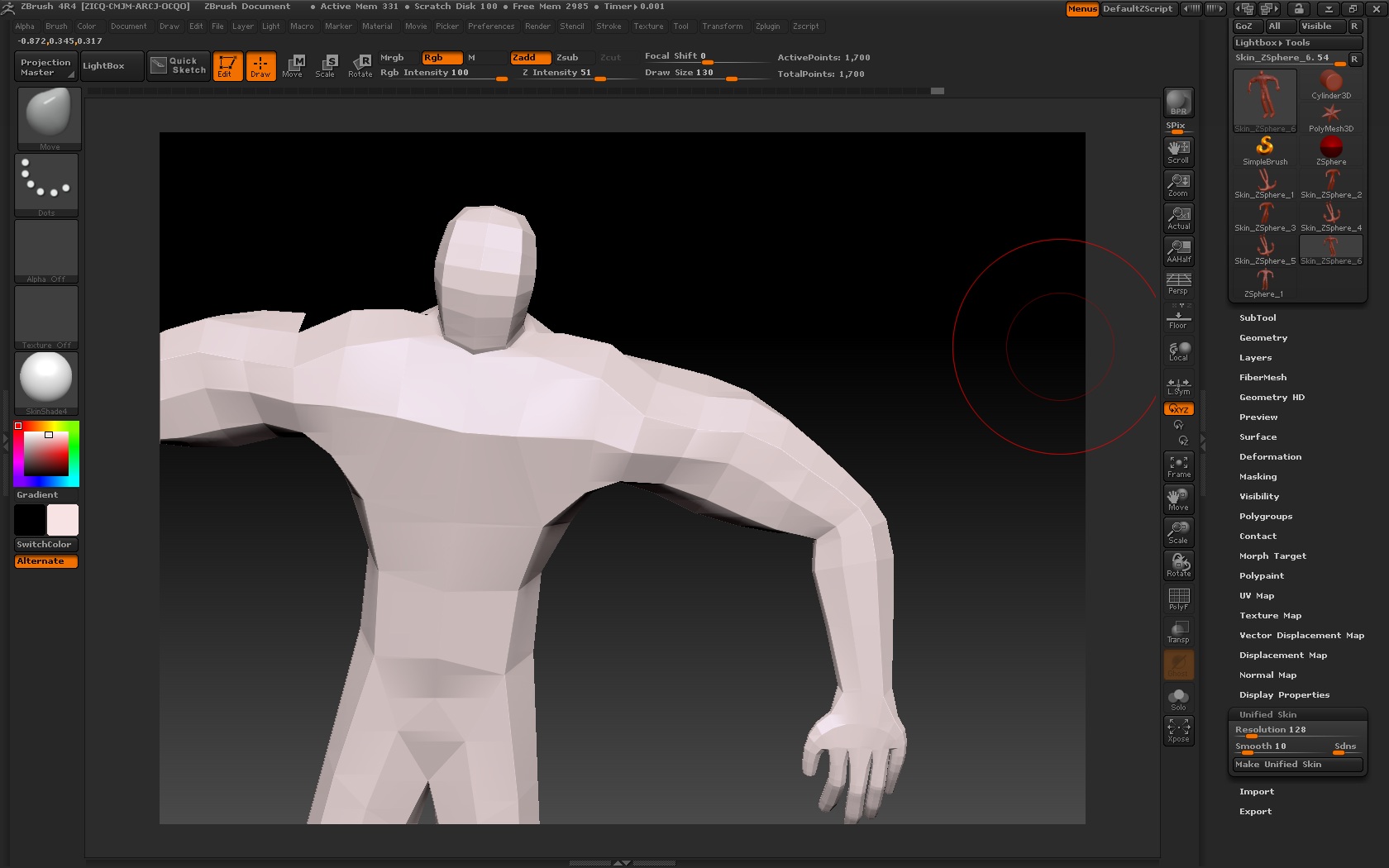
Task: Select Move mode in top shelf
Action: point(293,66)
